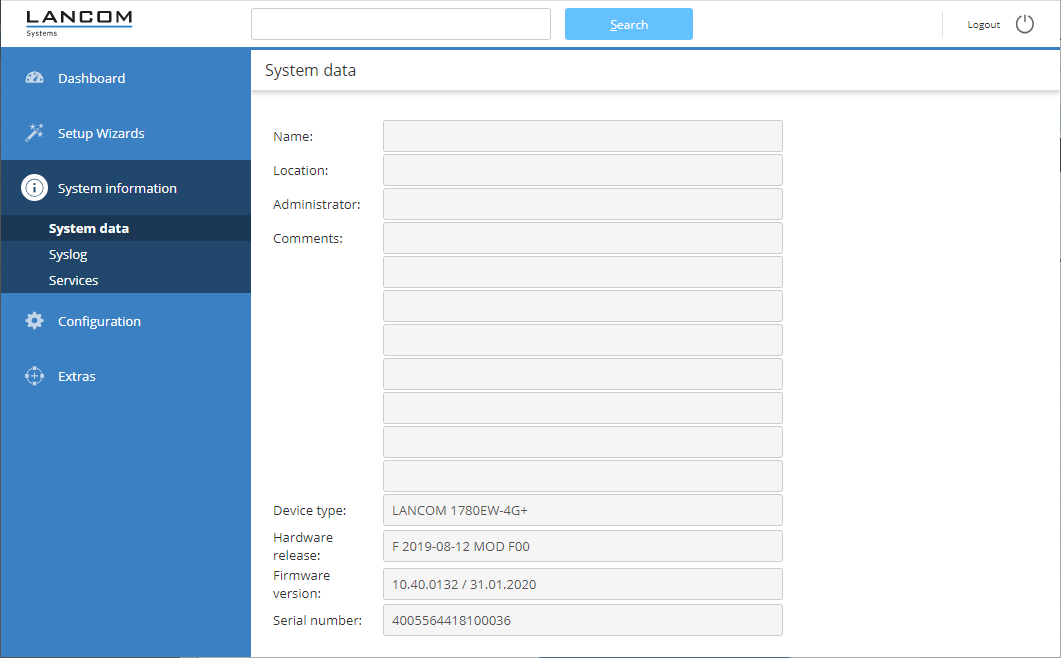Expand the Configuration menu section

point(99,321)
